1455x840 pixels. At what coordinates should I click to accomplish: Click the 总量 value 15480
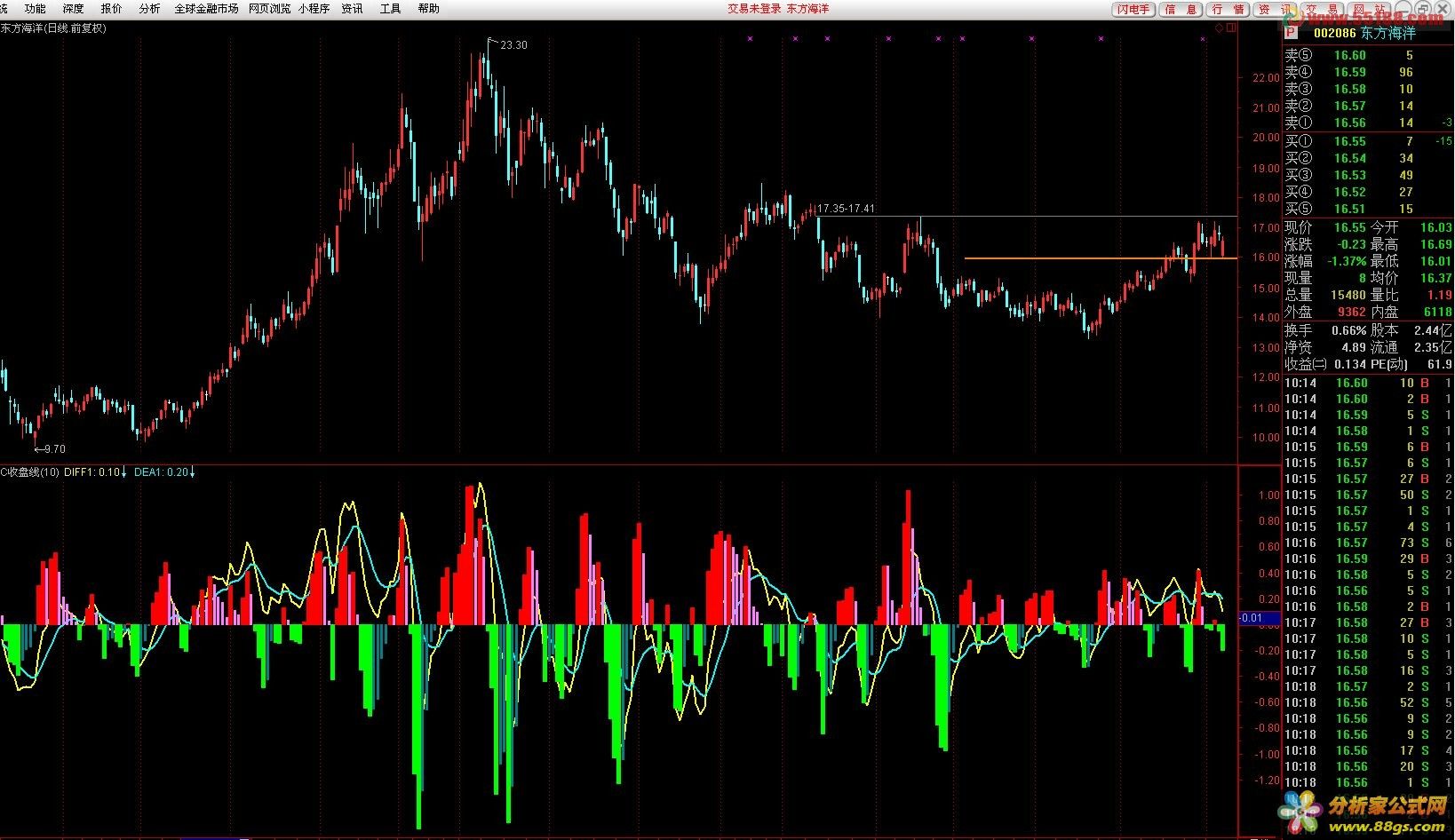click(1348, 295)
